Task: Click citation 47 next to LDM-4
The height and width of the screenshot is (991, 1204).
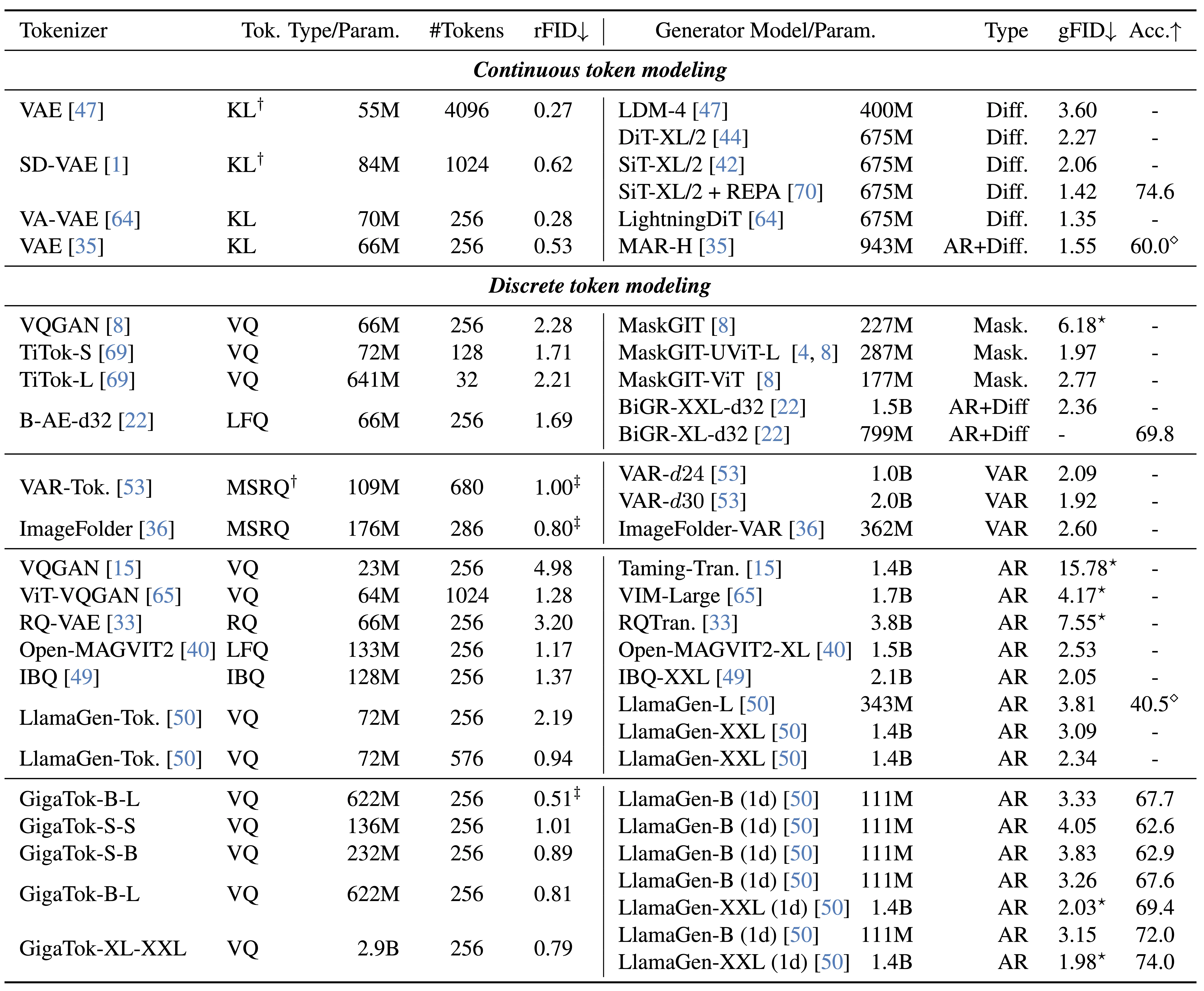Action: [710, 110]
